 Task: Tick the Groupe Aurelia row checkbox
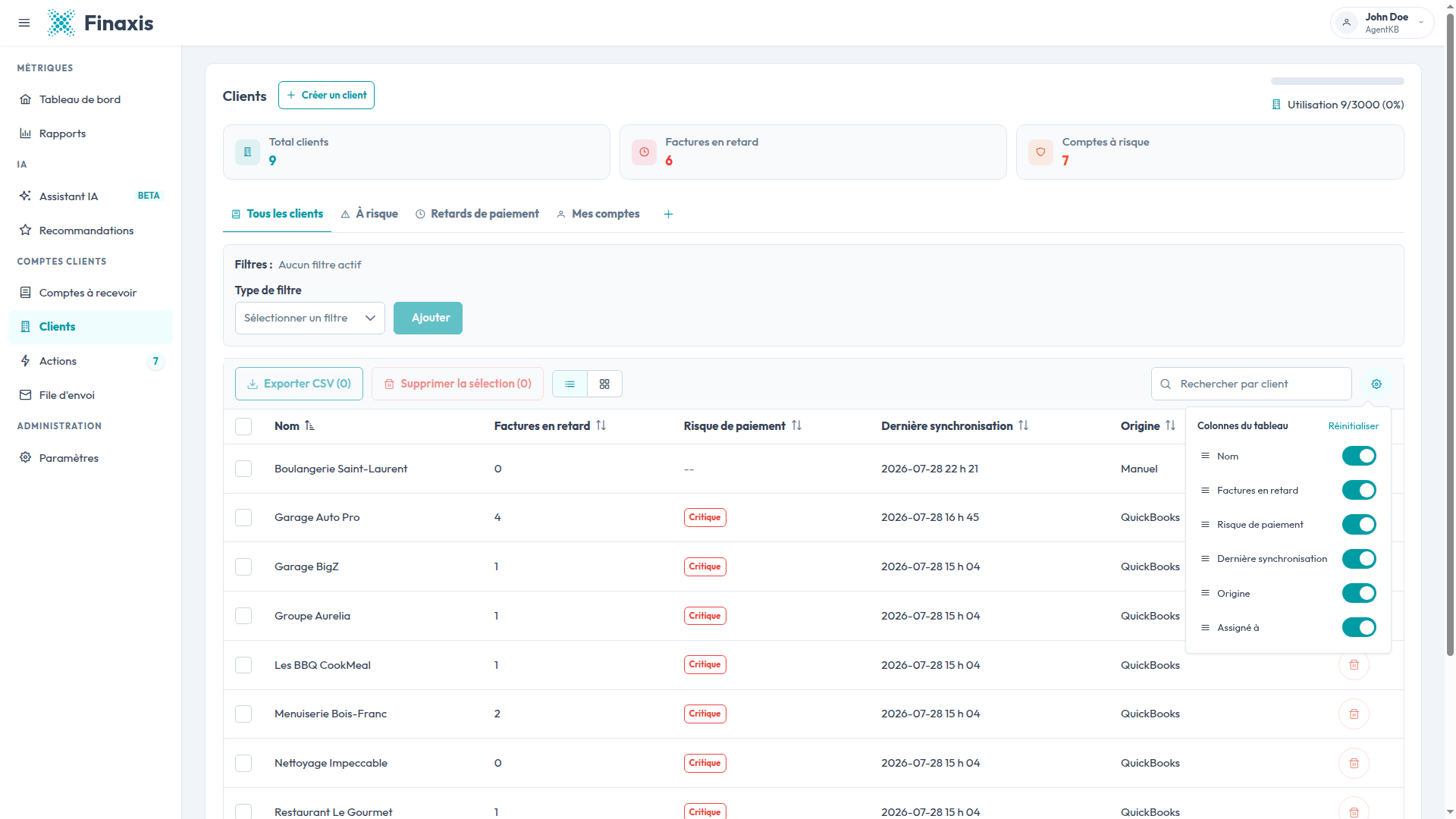[243, 616]
